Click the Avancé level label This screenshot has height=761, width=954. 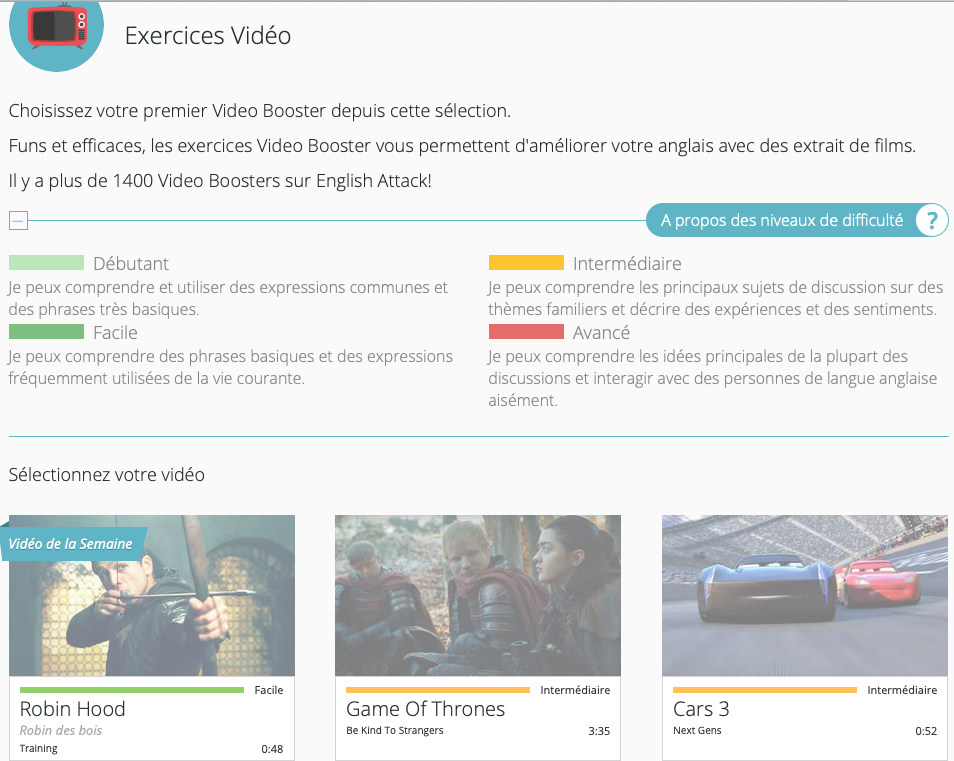(601, 333)
